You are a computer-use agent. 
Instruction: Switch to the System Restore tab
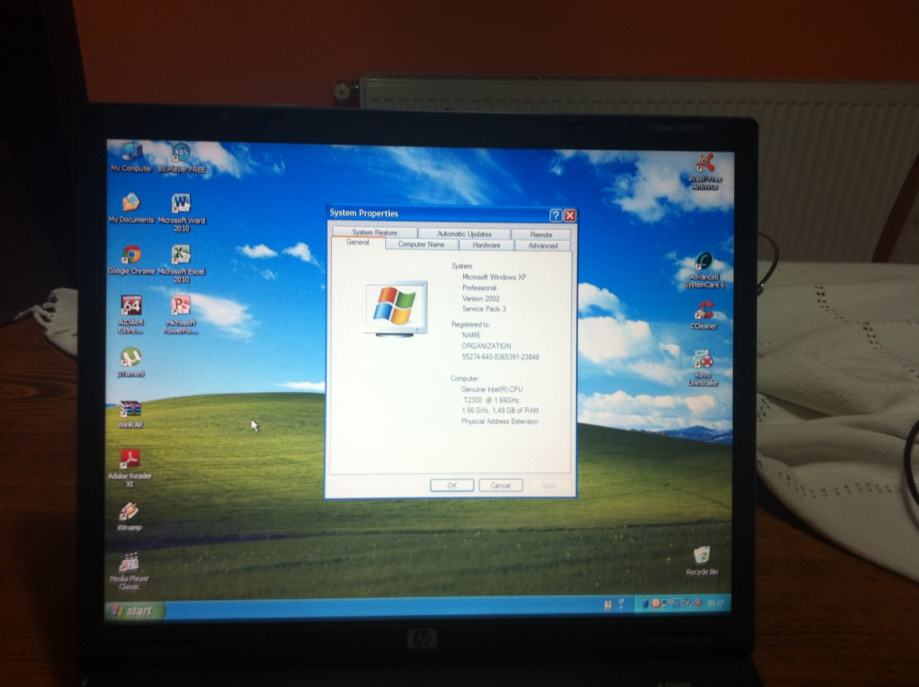pos(375,233)
